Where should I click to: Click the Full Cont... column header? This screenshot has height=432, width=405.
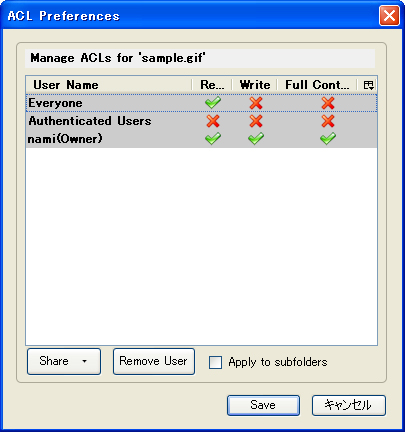tap(317, 85)
